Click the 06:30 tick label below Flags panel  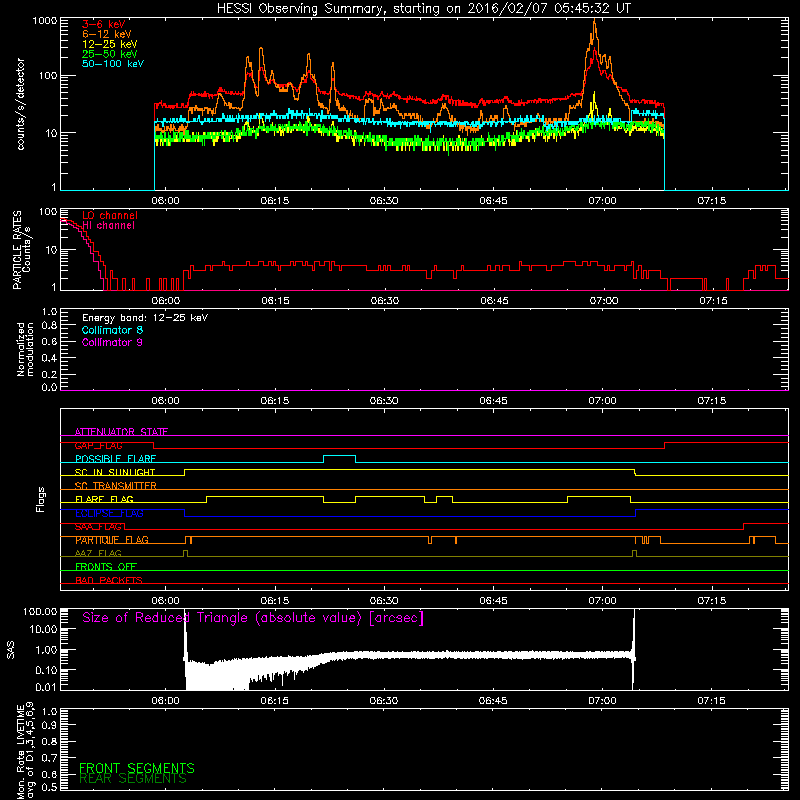click(x=384, y=601)
